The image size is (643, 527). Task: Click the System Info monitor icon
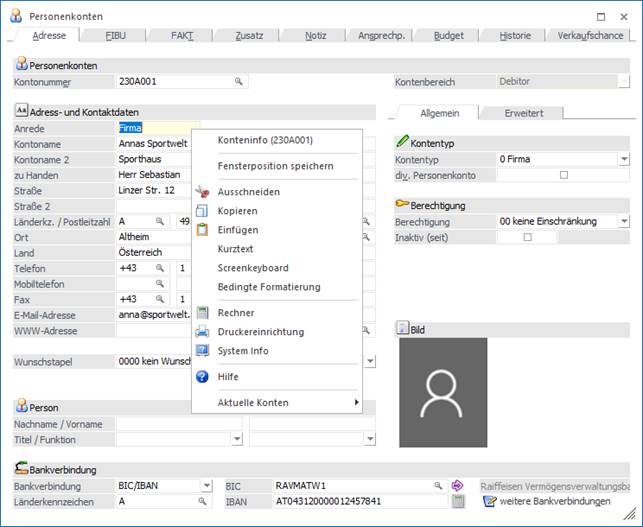202,351
